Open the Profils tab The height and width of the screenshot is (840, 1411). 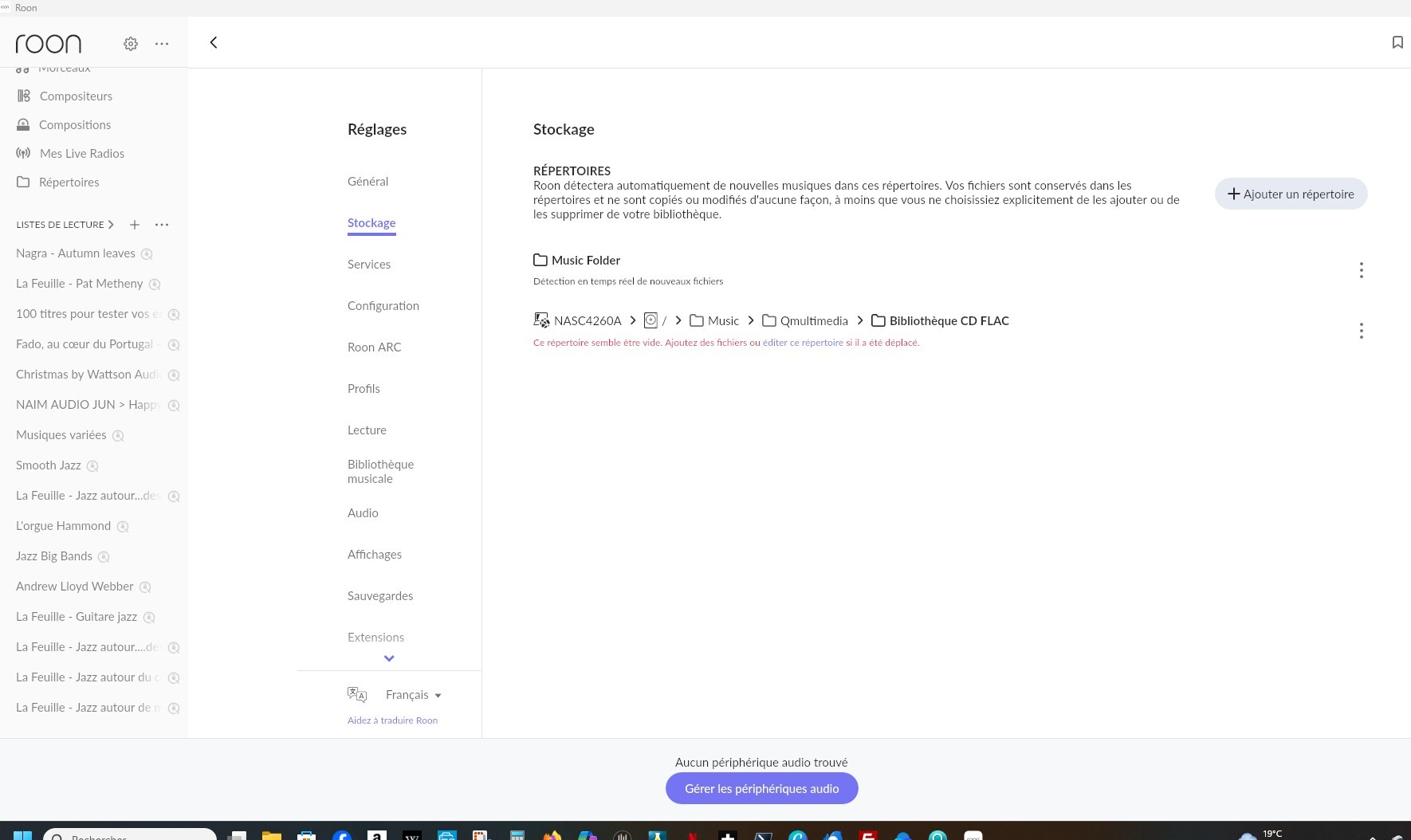[x=364, y=389]
